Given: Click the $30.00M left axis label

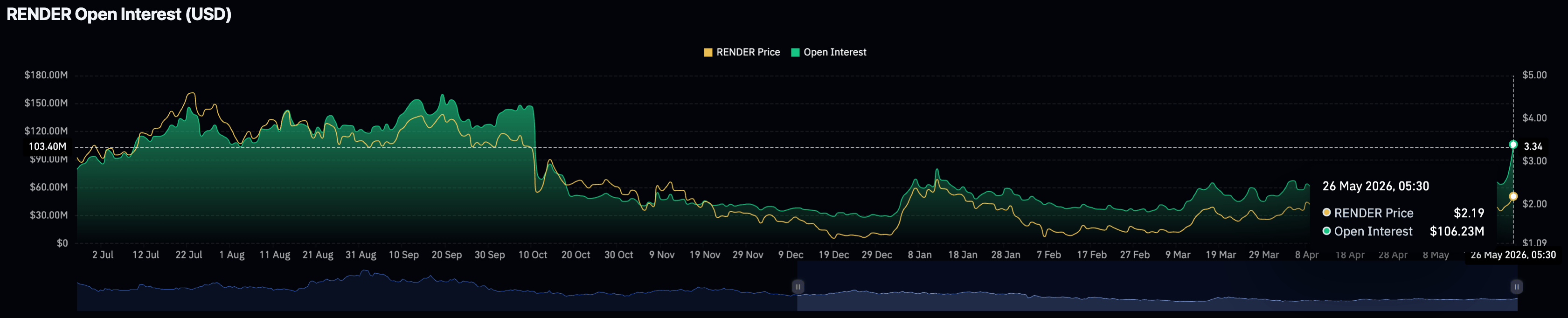Looking at the screenshot, I should [49, 214].
